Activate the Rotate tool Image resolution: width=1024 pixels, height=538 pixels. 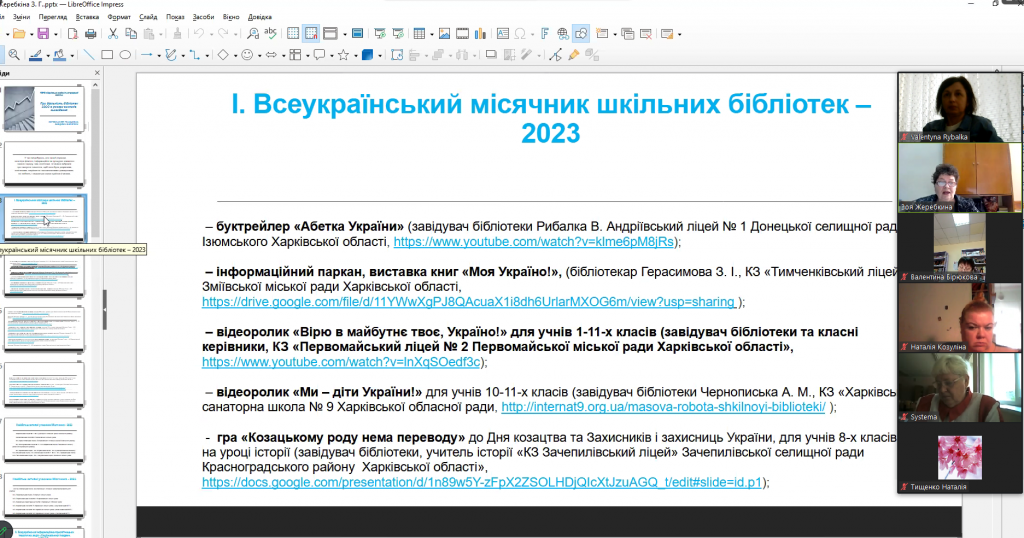click(x=396, y=55)
